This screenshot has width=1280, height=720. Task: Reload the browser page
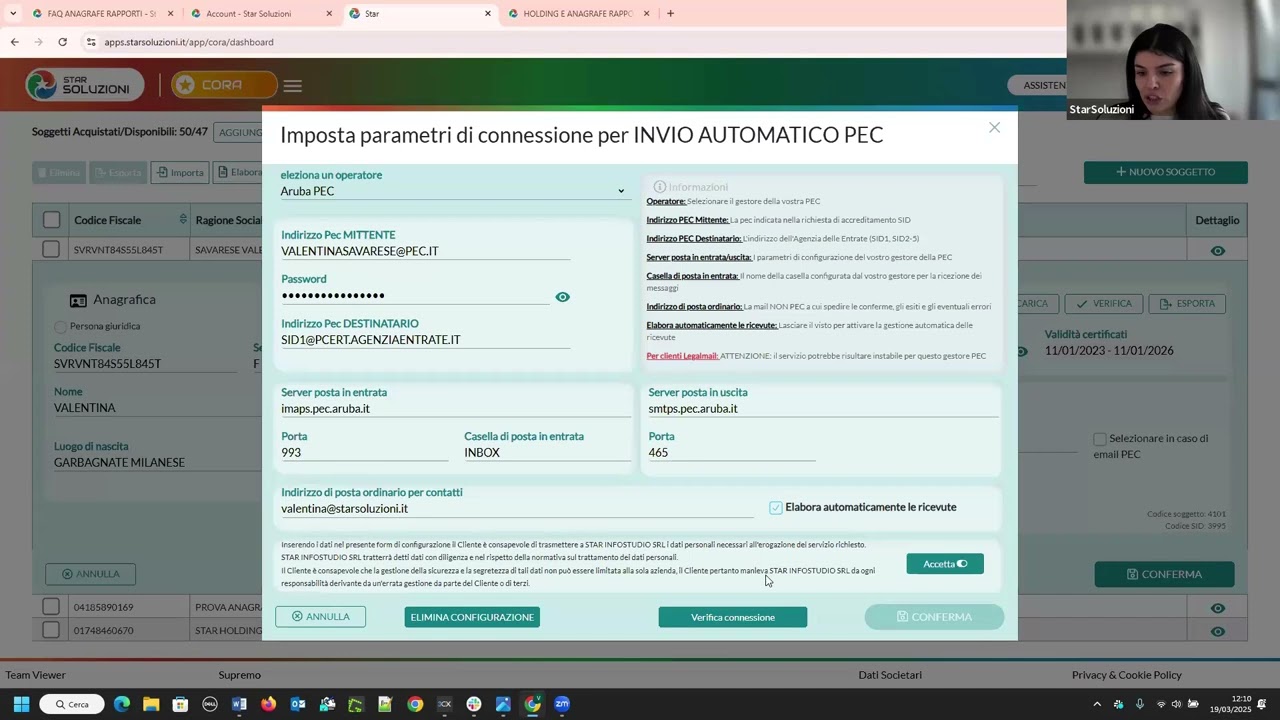click(62, 42)
